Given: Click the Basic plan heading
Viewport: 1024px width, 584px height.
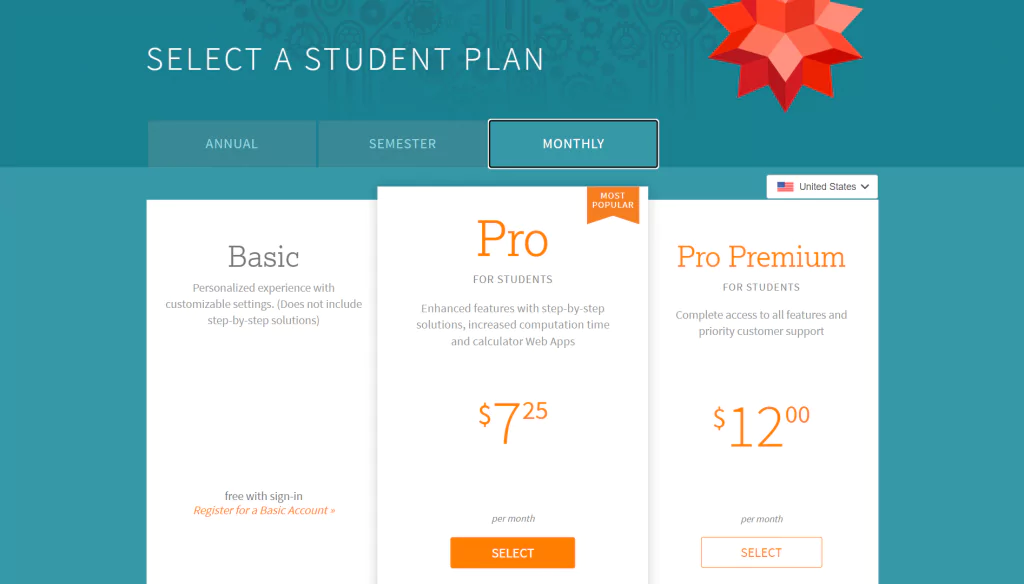Looking at the screenshot, I should [263, 257].
